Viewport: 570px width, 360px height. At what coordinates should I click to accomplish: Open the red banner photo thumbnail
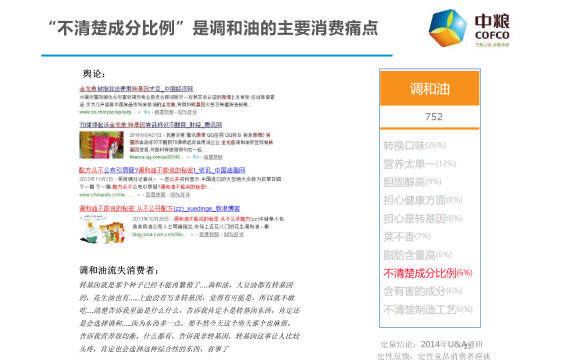(101, 145)
